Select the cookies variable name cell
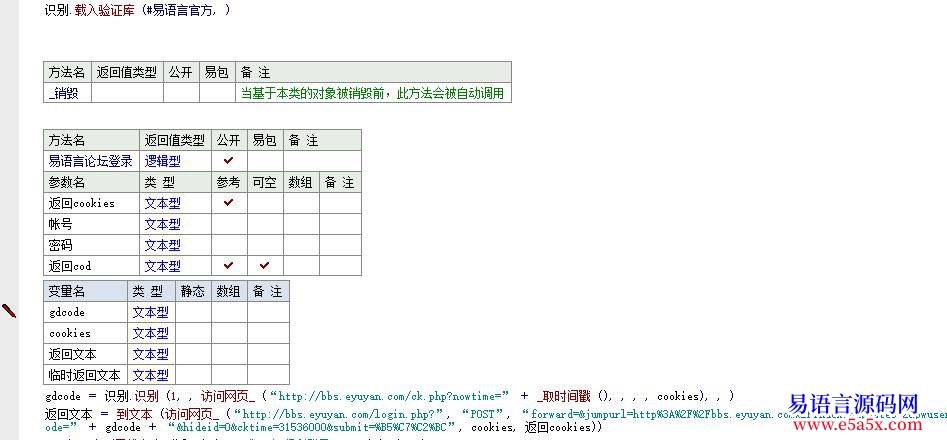 (x=85, y=333)
